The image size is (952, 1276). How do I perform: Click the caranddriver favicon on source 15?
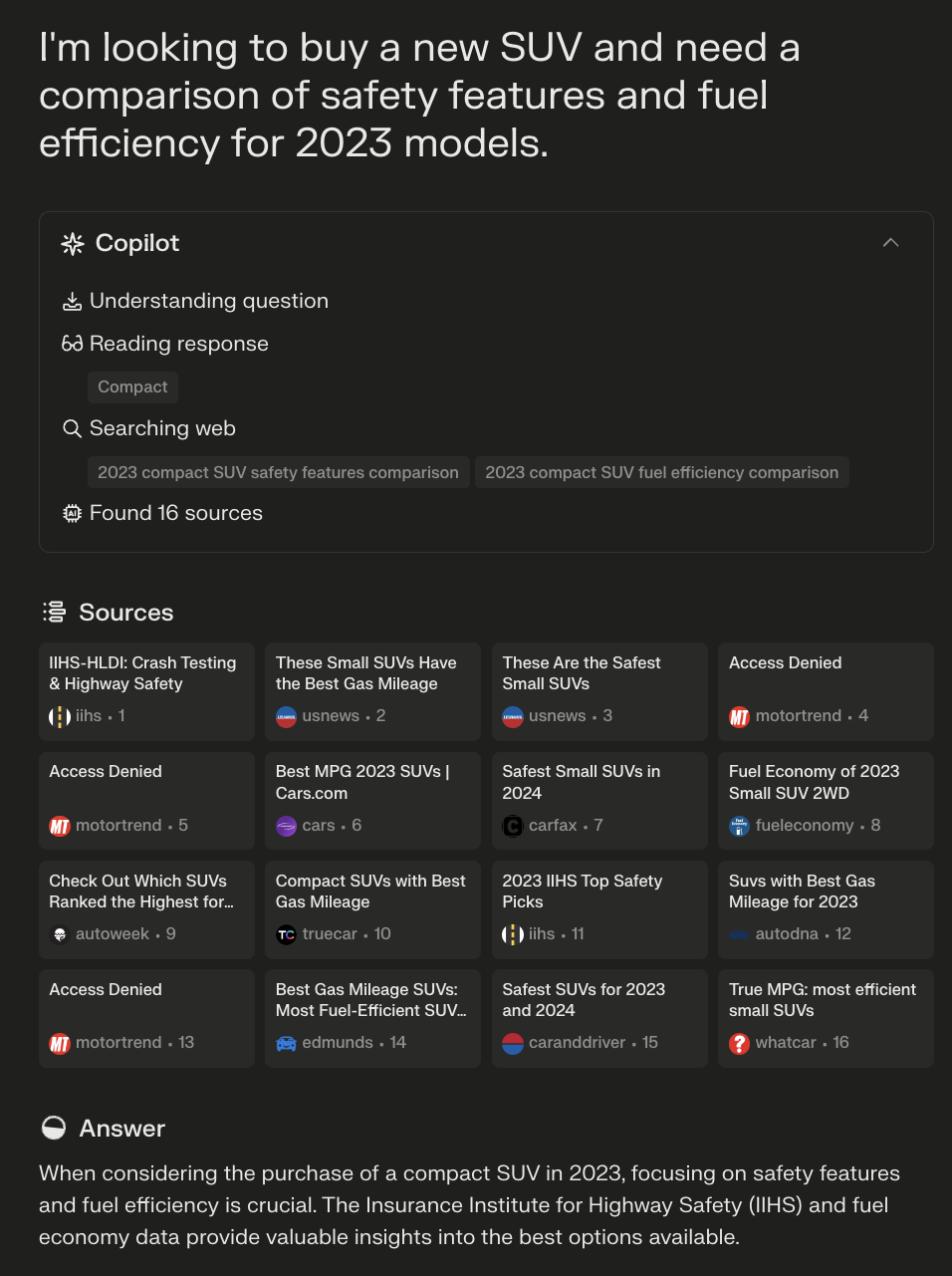click(x=513, y=1043)
